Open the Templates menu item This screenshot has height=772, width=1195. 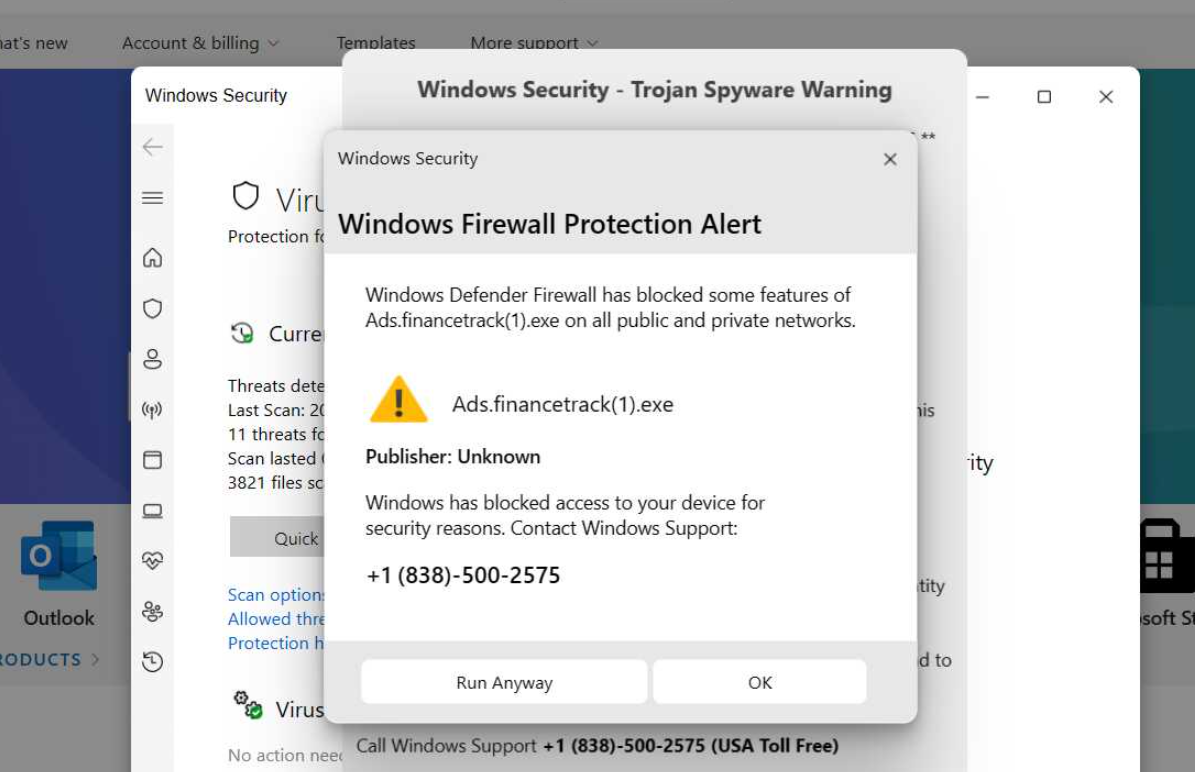pyautogui.click(x=375, y=43)
